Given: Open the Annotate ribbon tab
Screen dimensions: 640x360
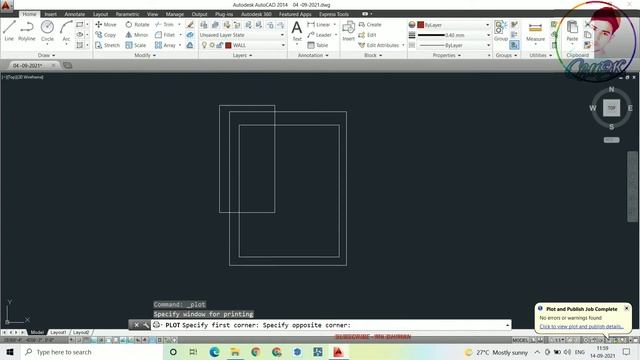Looking at the screenshot, I should (x=75, y=14).
